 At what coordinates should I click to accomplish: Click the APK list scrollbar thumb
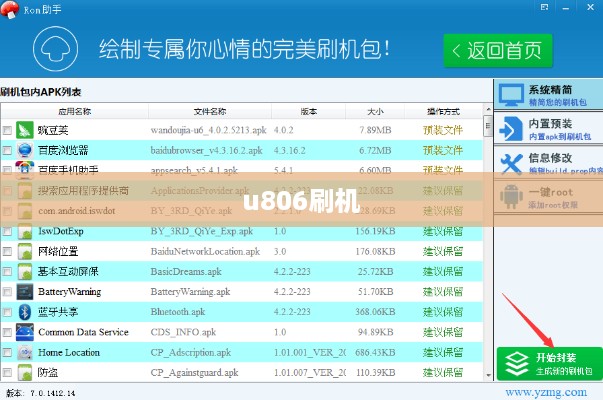tap(488, 126)
